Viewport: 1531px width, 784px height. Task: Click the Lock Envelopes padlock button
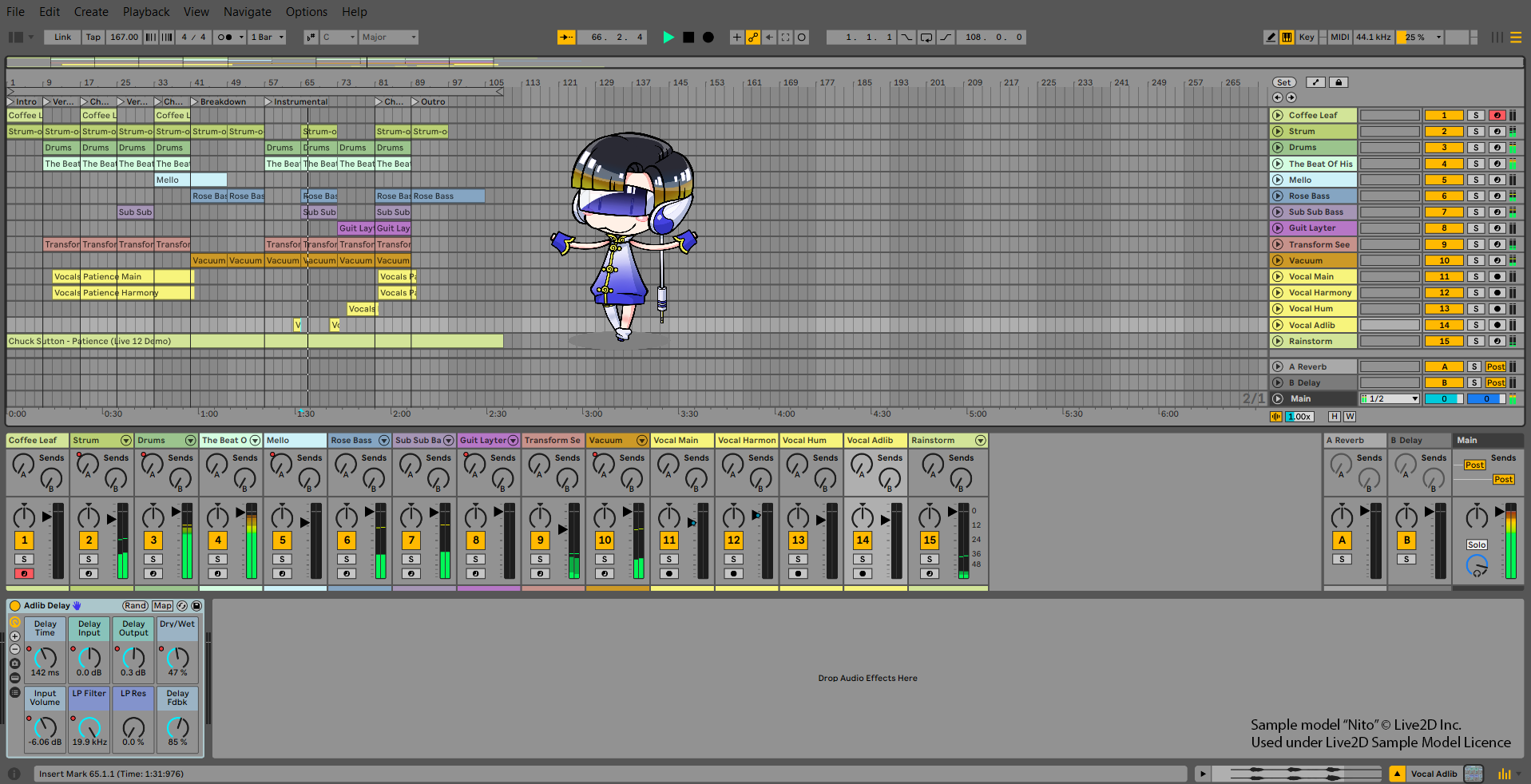1339,82
